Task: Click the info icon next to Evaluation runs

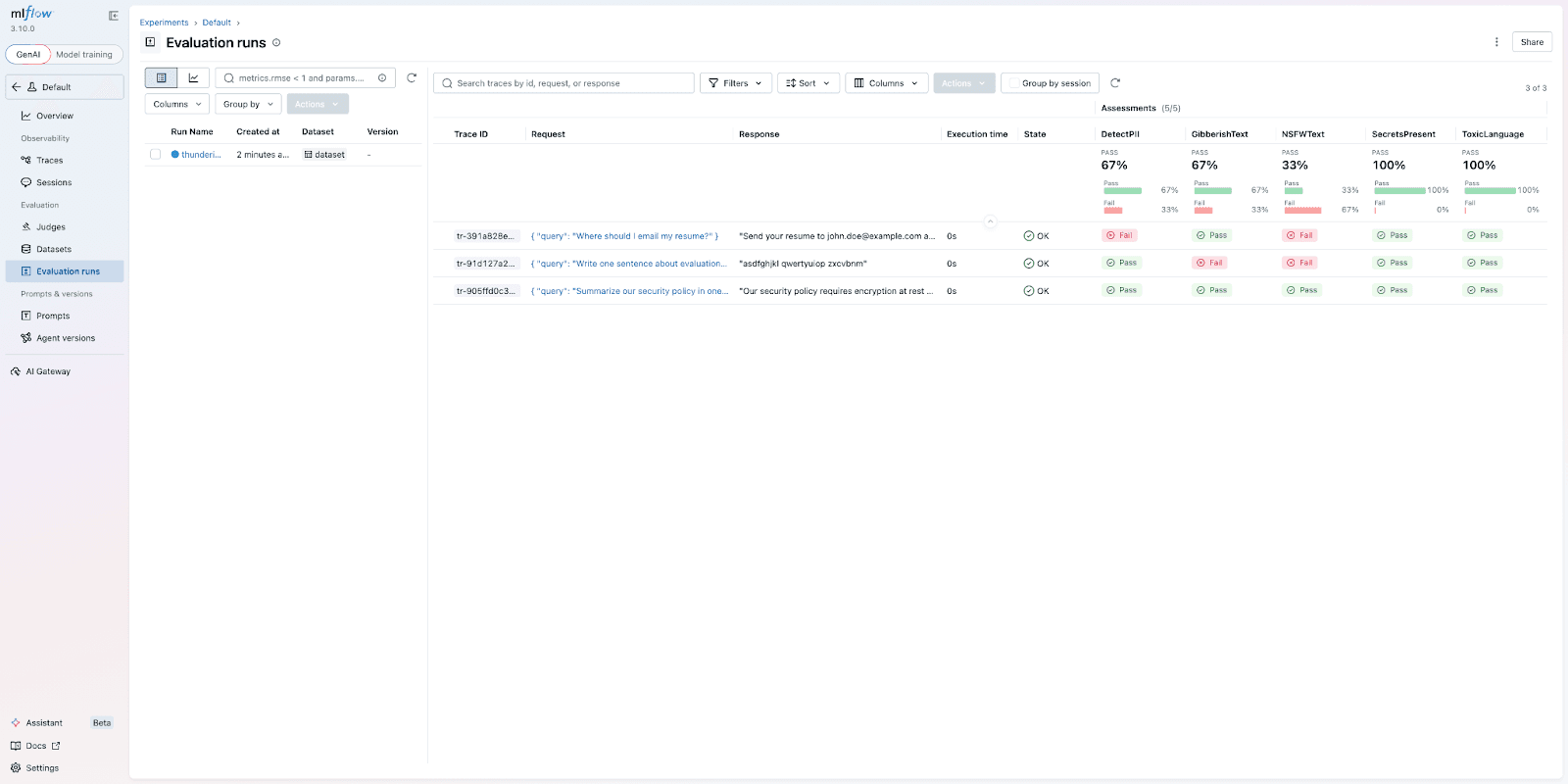Action: pyautogui.click(x=276, y=42)
